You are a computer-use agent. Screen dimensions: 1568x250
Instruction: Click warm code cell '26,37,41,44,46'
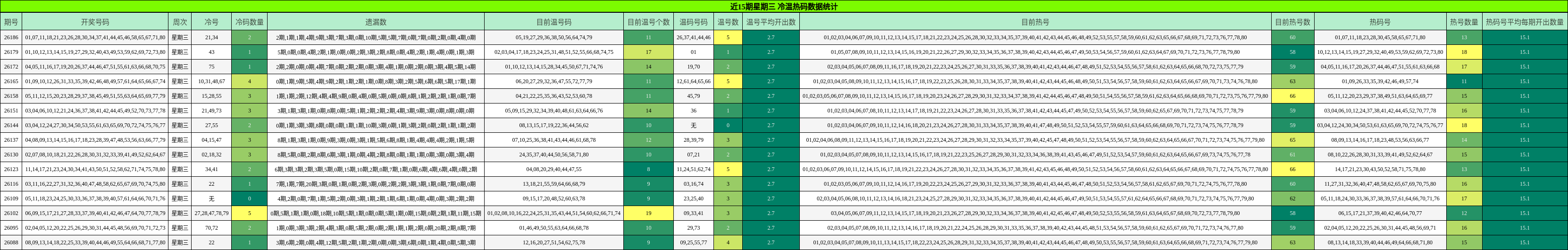693,37
